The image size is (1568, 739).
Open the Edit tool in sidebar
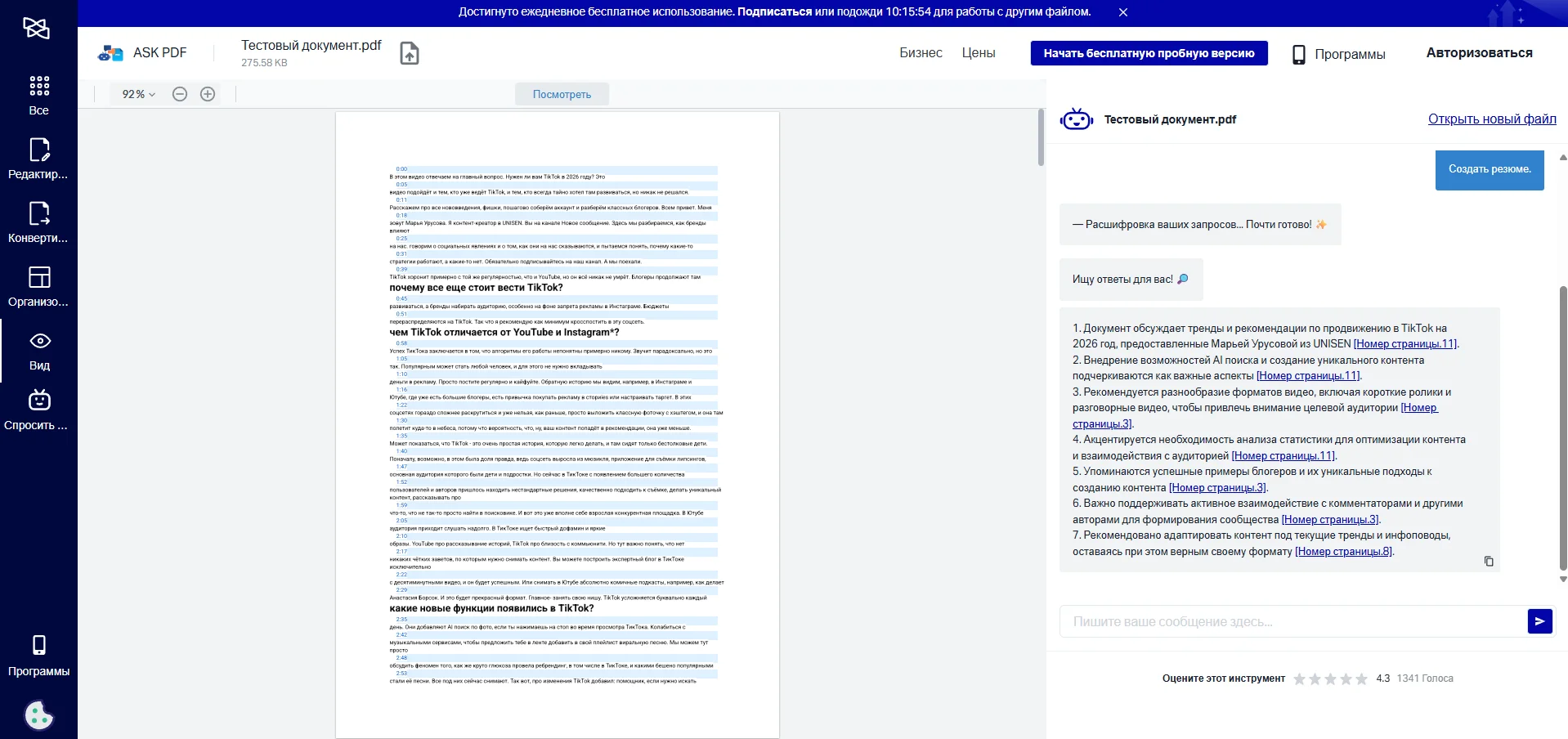pos(38,159)
